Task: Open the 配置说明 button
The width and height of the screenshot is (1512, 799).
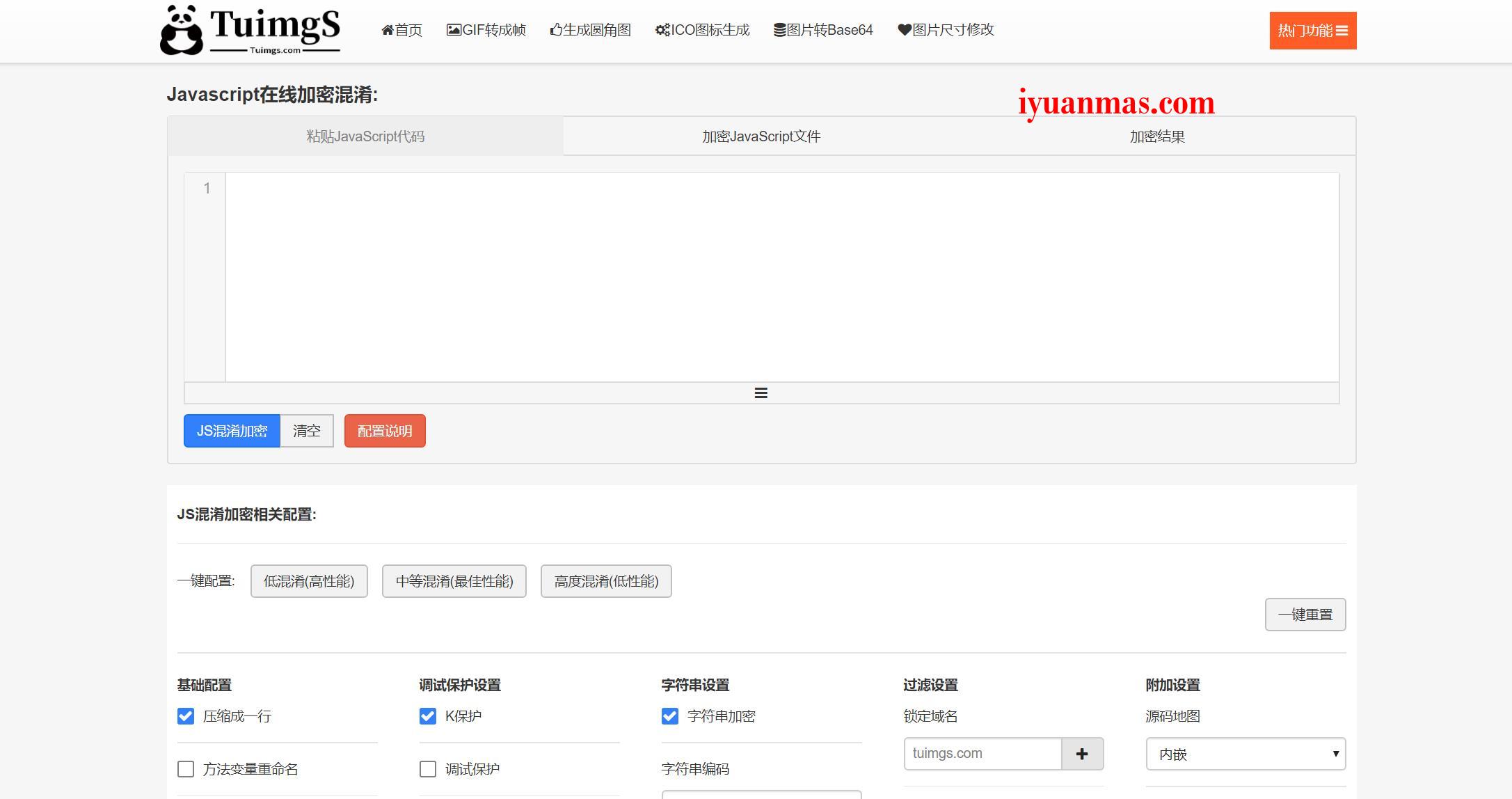Action: point(385,431)
